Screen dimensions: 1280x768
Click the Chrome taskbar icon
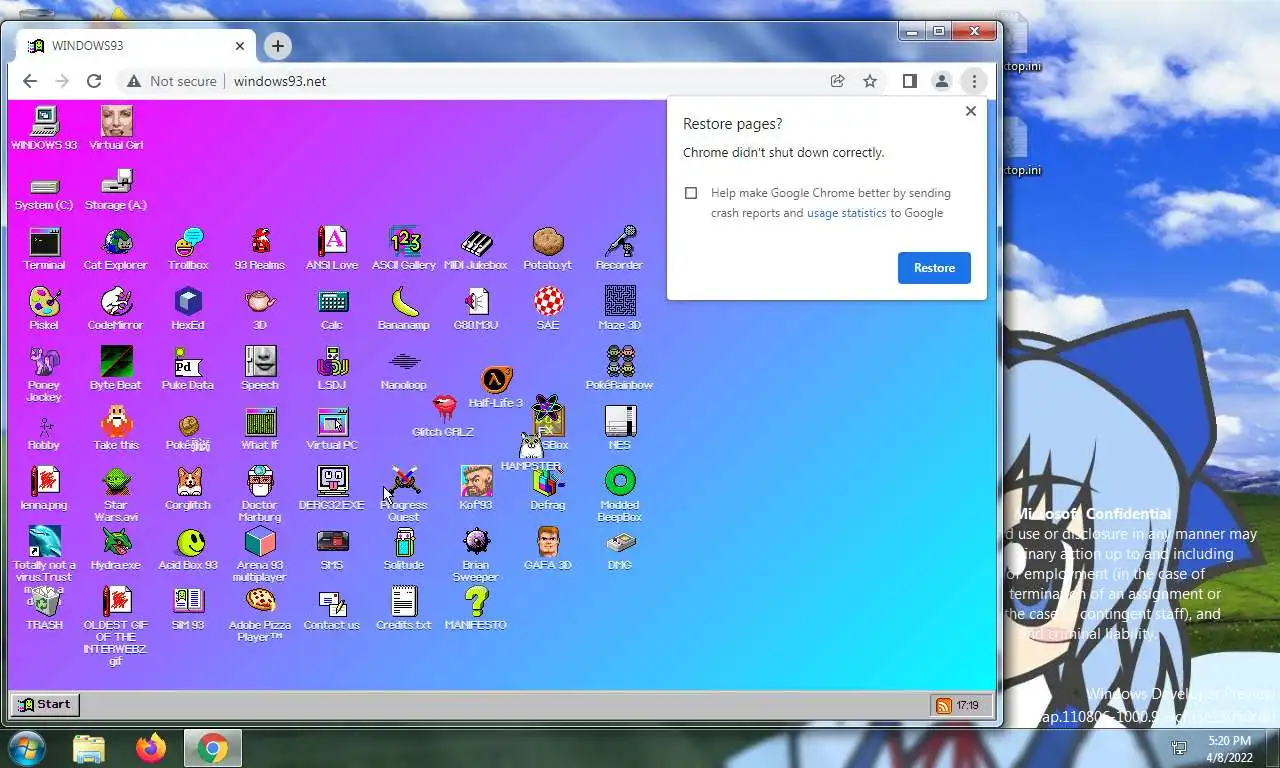click(x=212, y=748)
